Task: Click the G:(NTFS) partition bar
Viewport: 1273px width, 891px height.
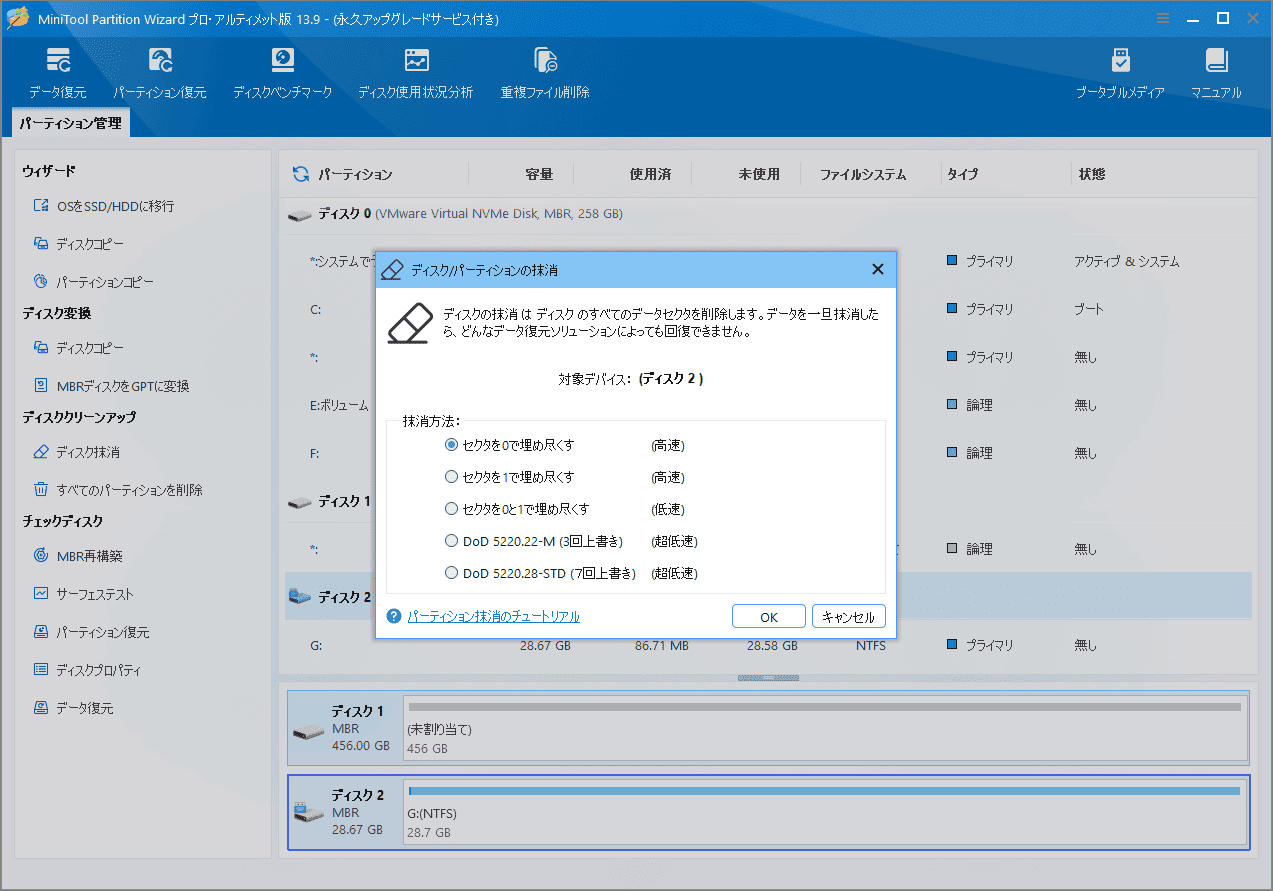Action: tap(826, 812)
